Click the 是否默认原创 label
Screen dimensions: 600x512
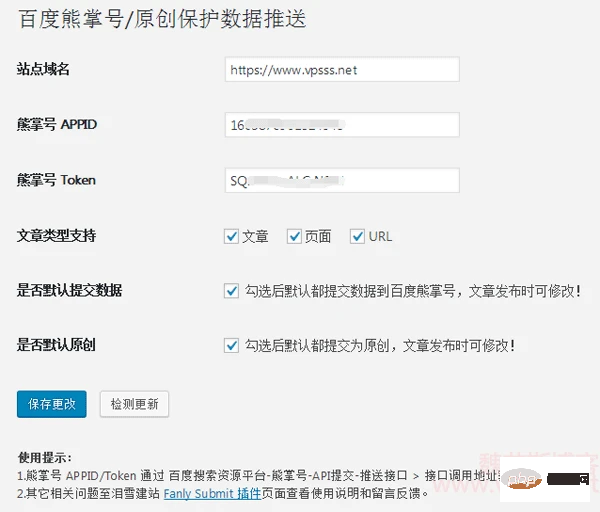click(x=56, y=345)
